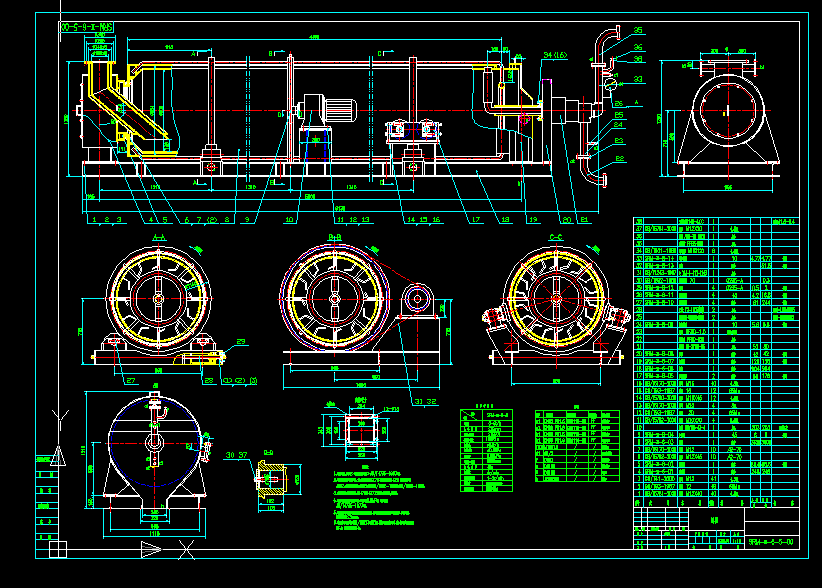This screenshot has width=822, height=588.
Task: Select balloon callout number 8 under main elevation
Action: point(227,220)
